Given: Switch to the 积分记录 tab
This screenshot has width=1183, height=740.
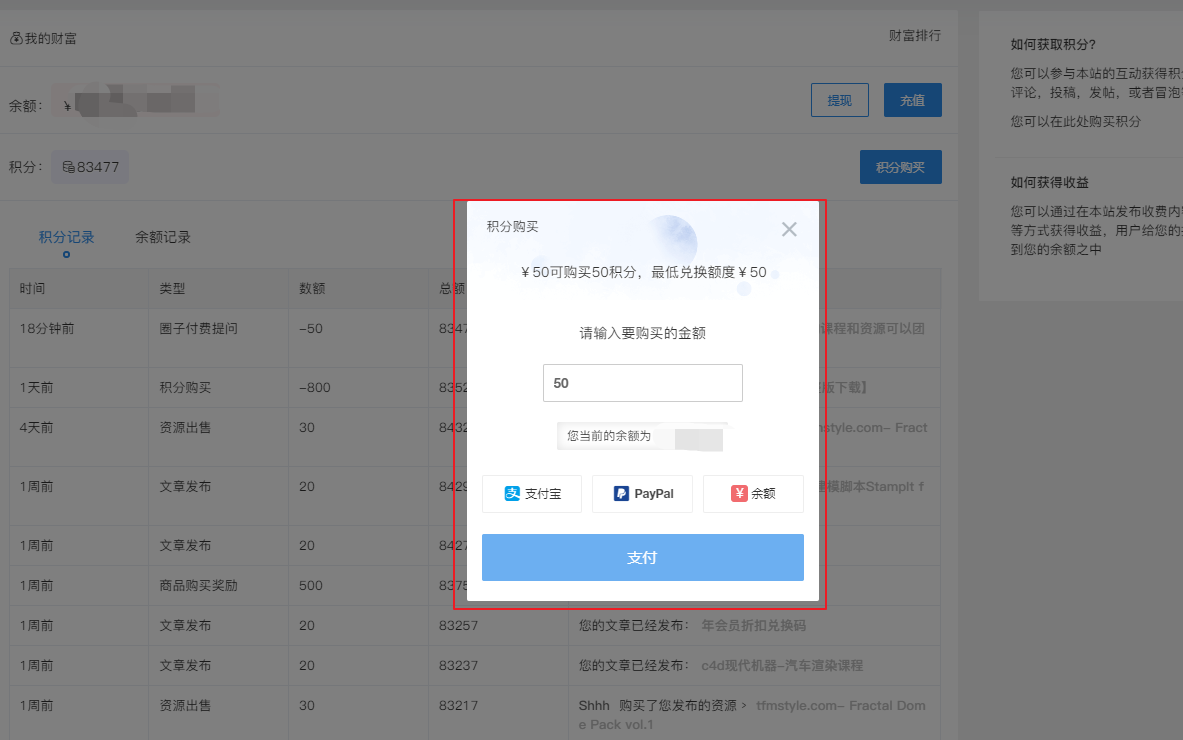Looking at the screenshot, I should [x=66, y=237].
